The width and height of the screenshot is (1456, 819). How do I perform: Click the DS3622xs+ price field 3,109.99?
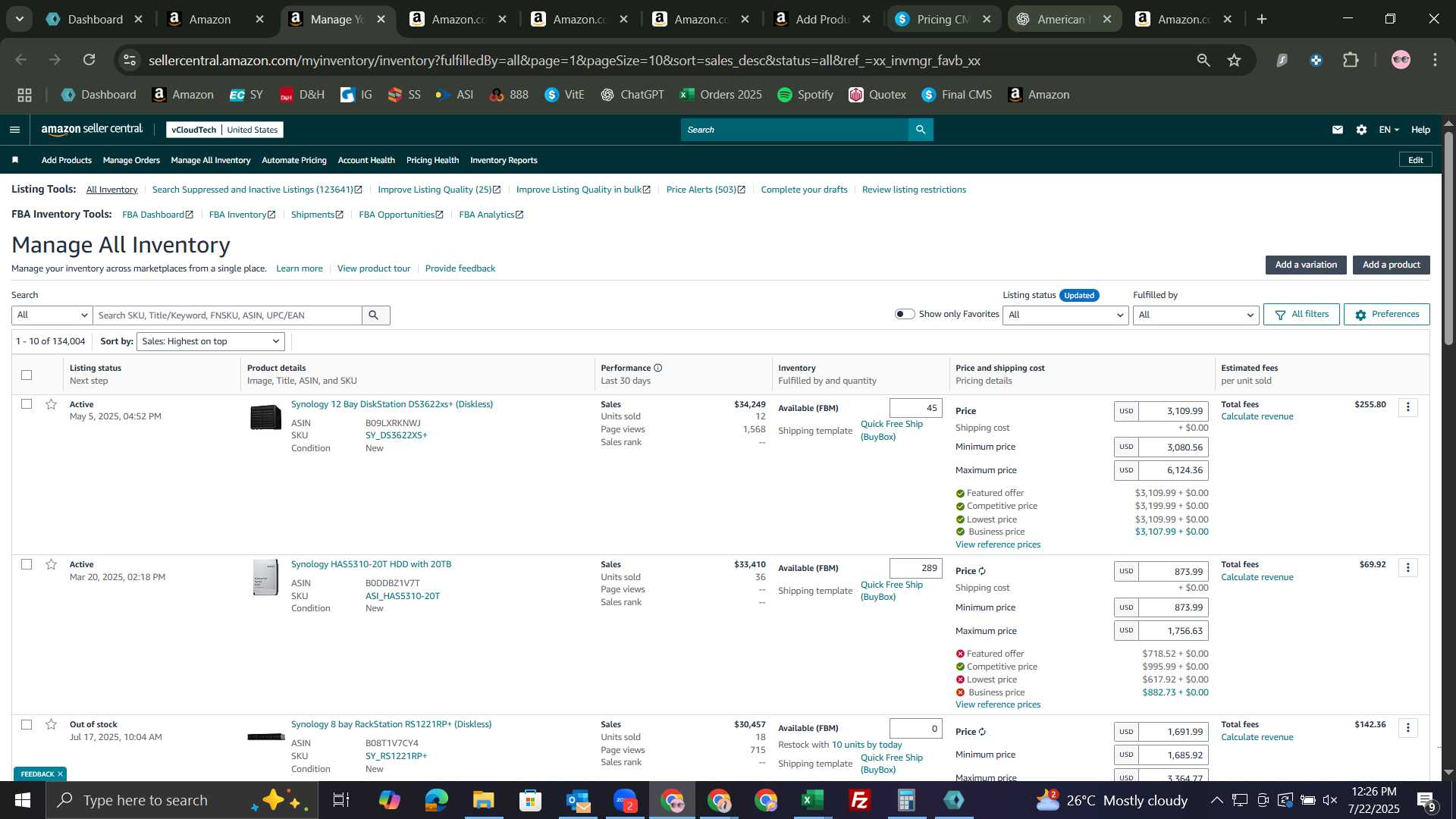1173,411
